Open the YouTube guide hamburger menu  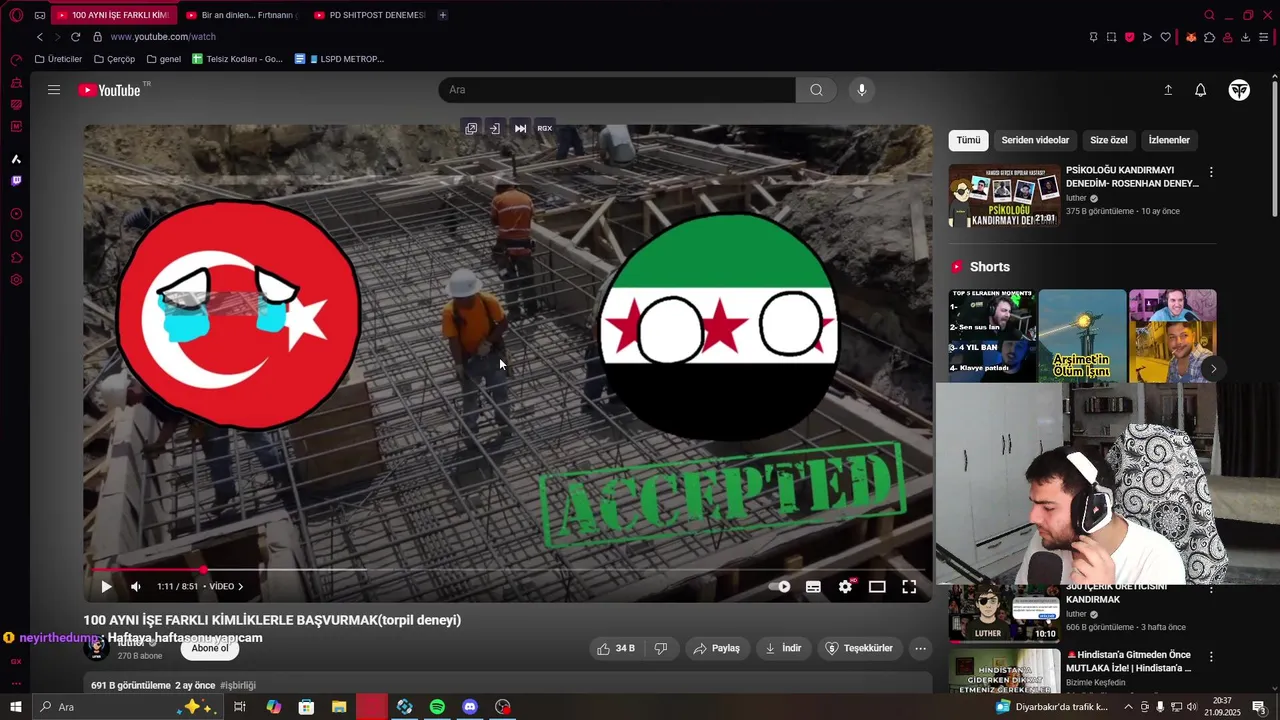[54, 90]
